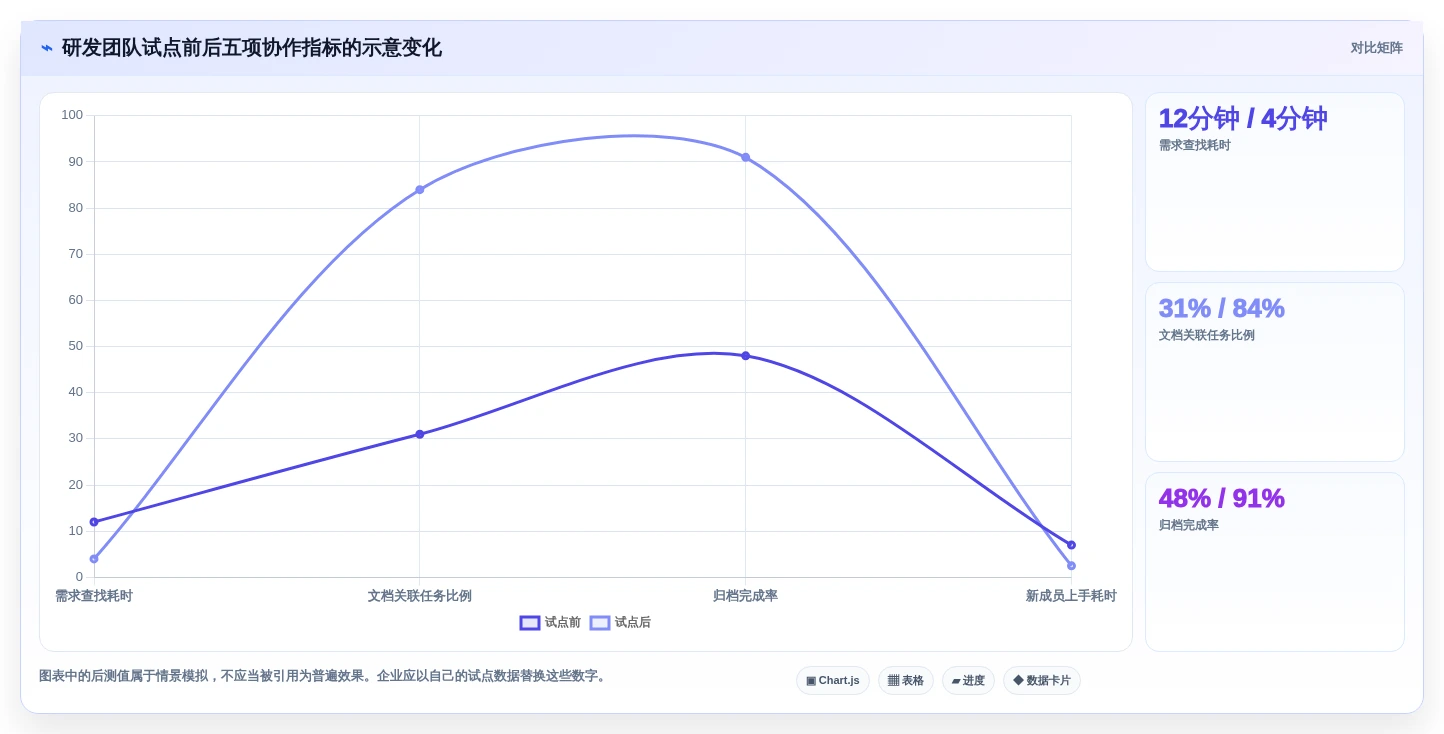Click the 试点后 legend color box
This screenshot has width=1444, height=734.
600,623
